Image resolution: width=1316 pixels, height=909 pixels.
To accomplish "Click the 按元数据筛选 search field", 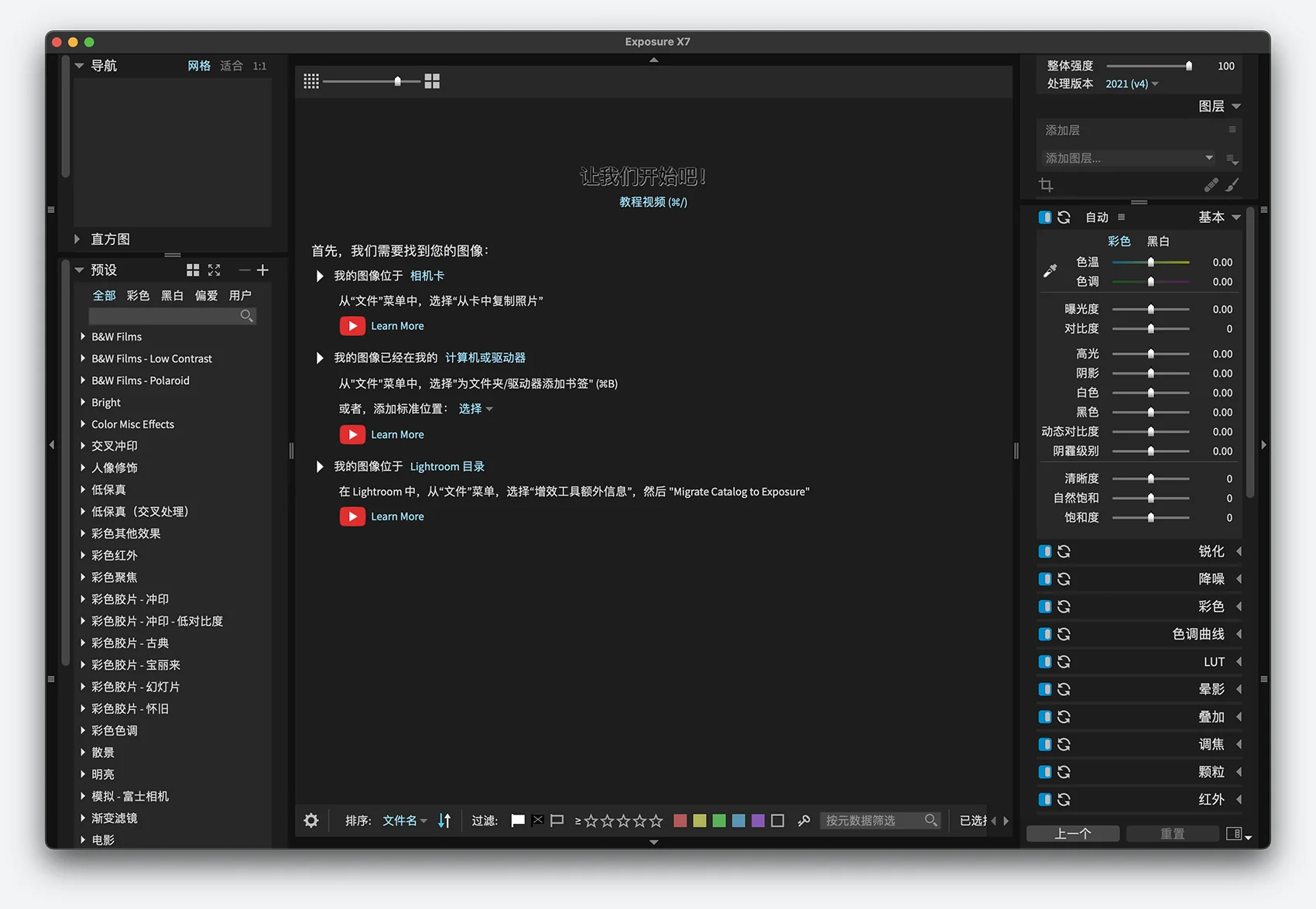I will pos(880,821).
